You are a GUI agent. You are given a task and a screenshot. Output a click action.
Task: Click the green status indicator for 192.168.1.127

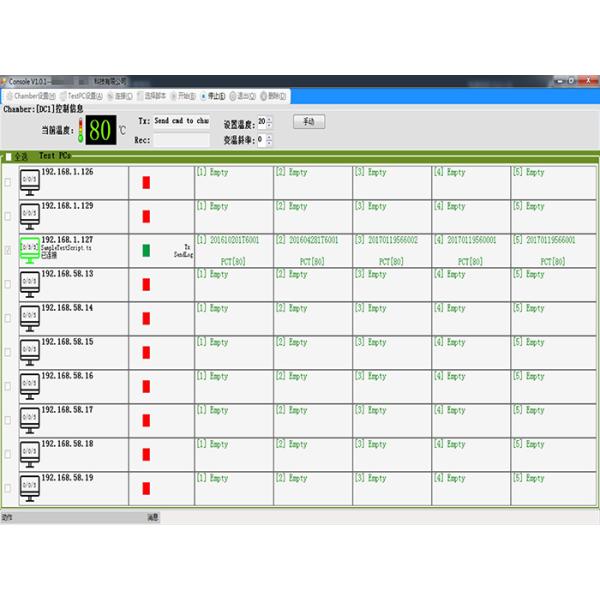(146, 251)
